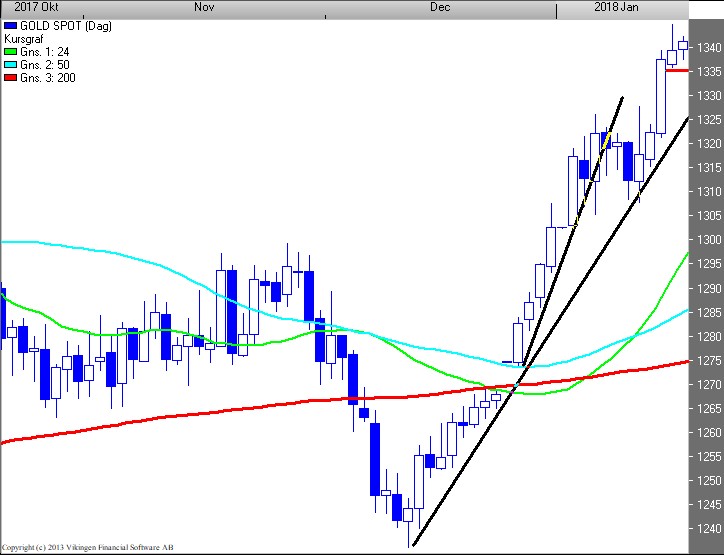This screenshot has height=555, width=724.
Task: Click the 1310 price axis value
Action: 709,191
